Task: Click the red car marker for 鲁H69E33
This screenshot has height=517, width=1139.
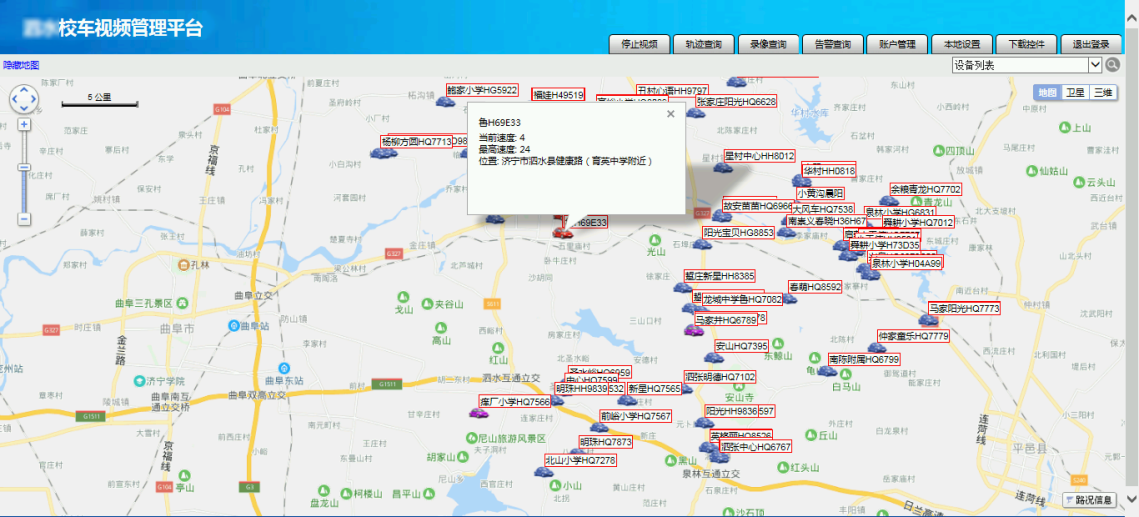Action: pos(561,233)
